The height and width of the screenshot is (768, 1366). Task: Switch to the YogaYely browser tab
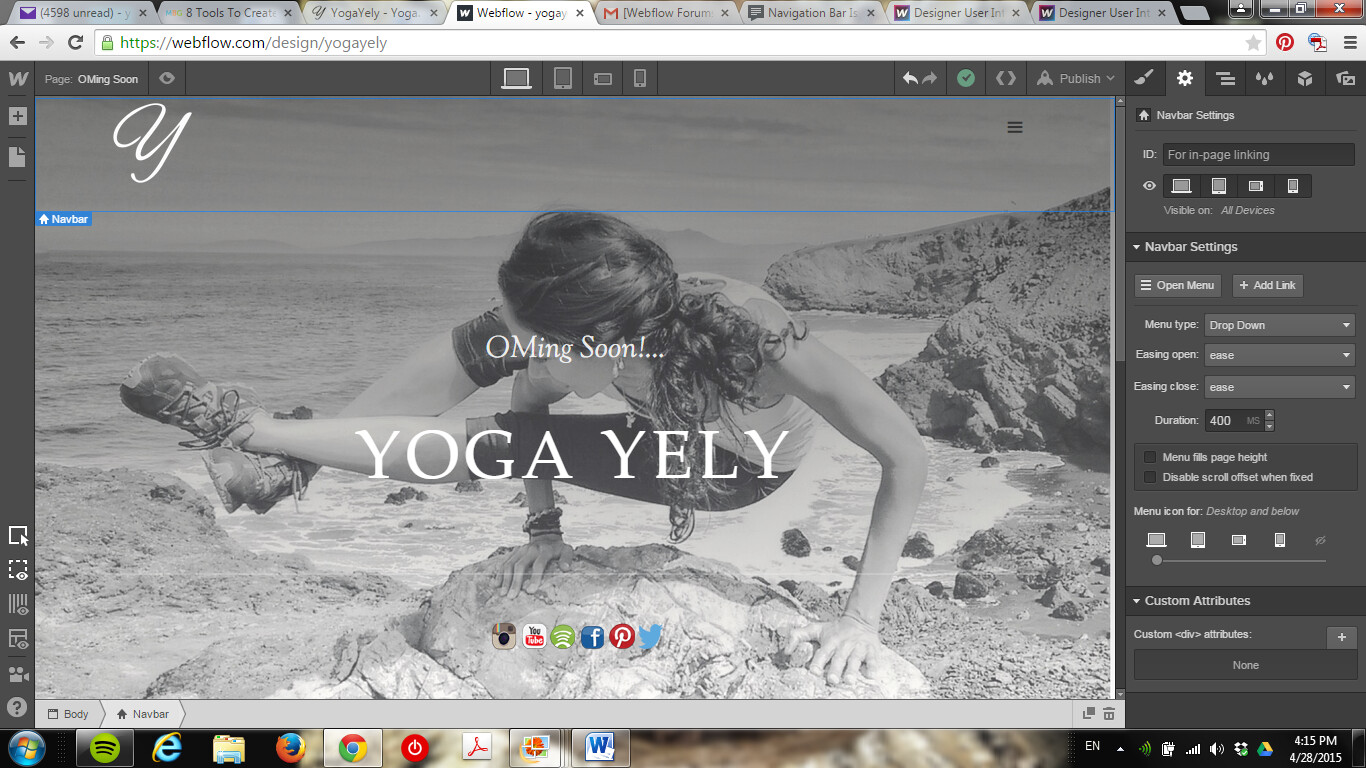(372, 13)
